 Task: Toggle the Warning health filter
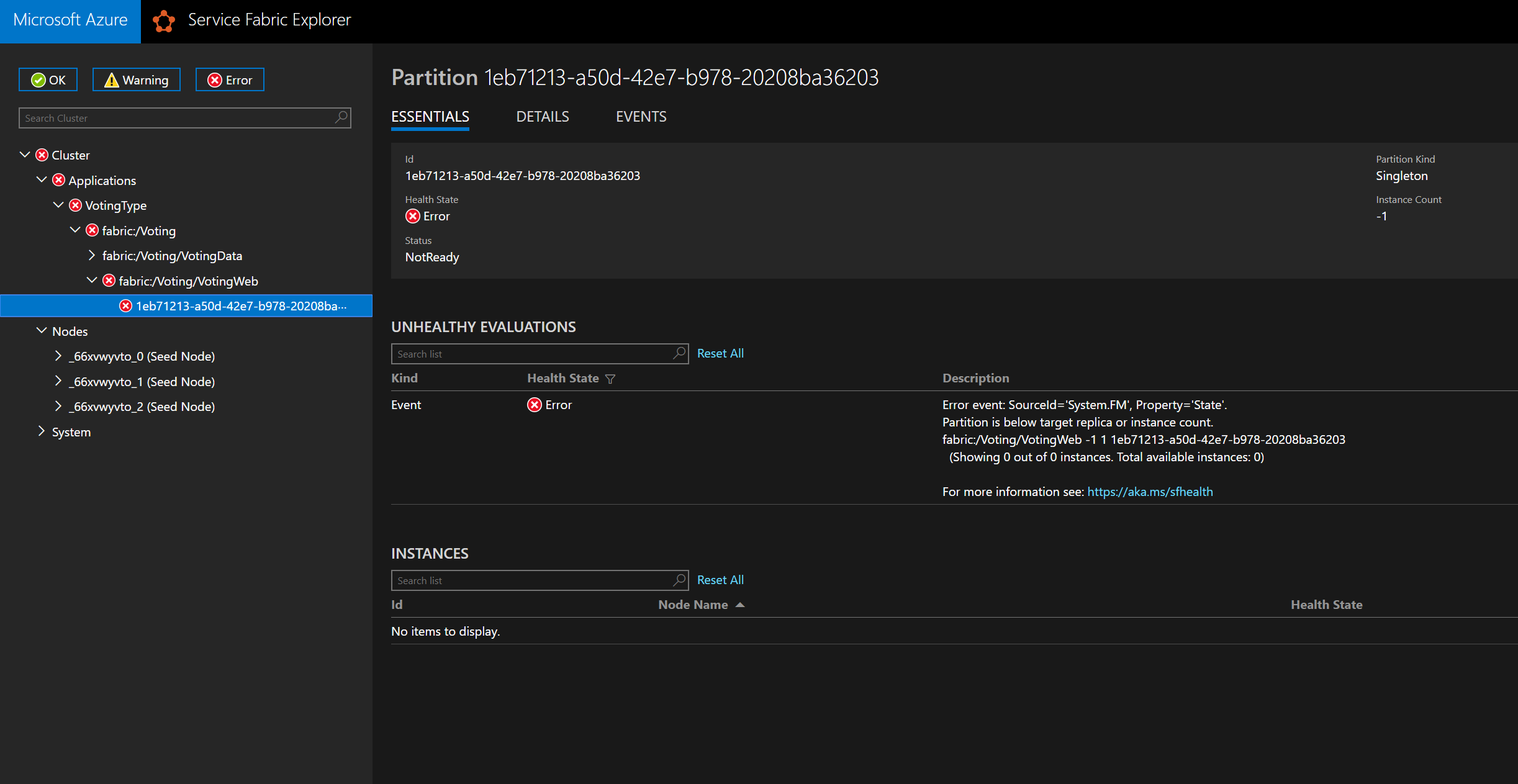pyautogui.click(x=137, y=79)
